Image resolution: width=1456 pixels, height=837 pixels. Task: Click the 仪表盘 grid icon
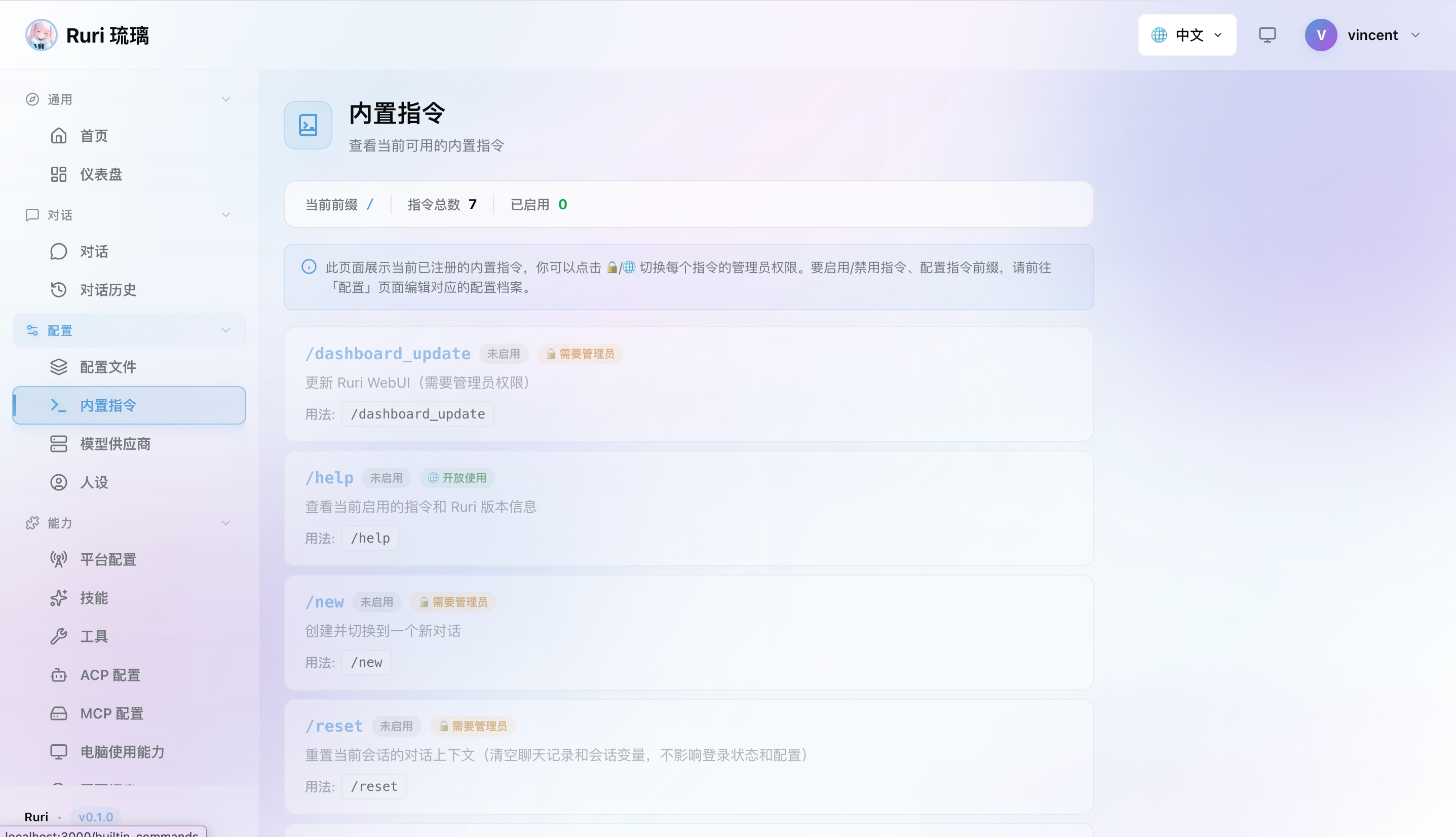(x=59, y=174)
